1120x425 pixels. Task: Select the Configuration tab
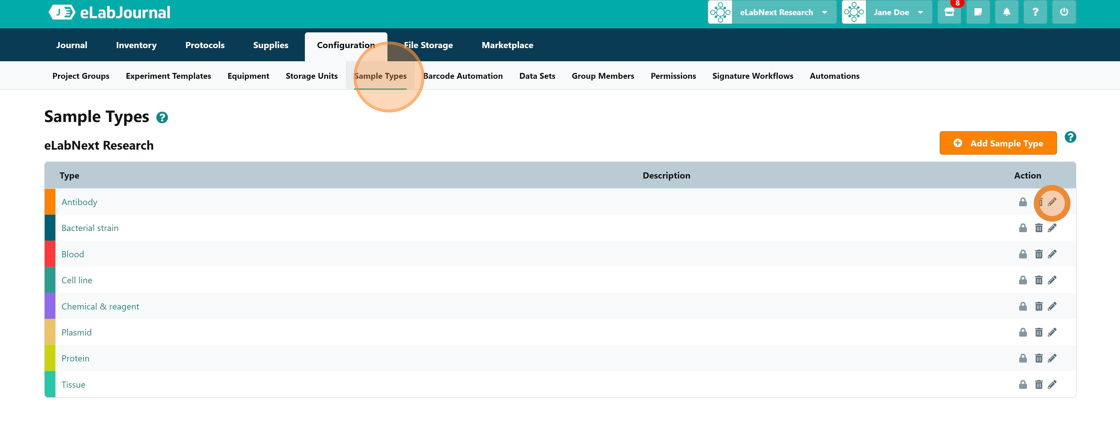pos(346,45)
